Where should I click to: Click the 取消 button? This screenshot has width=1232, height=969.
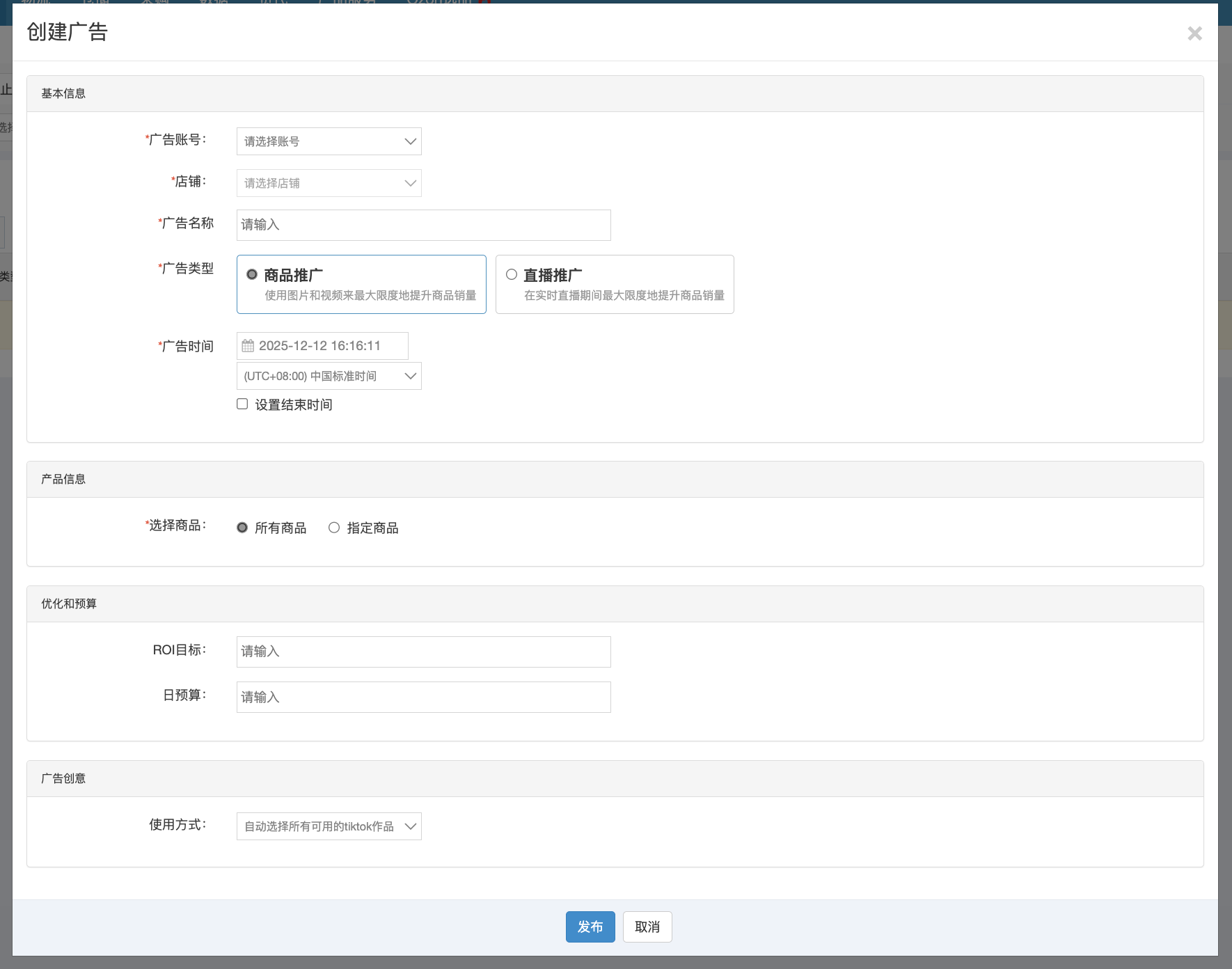(x=647, y=927)
